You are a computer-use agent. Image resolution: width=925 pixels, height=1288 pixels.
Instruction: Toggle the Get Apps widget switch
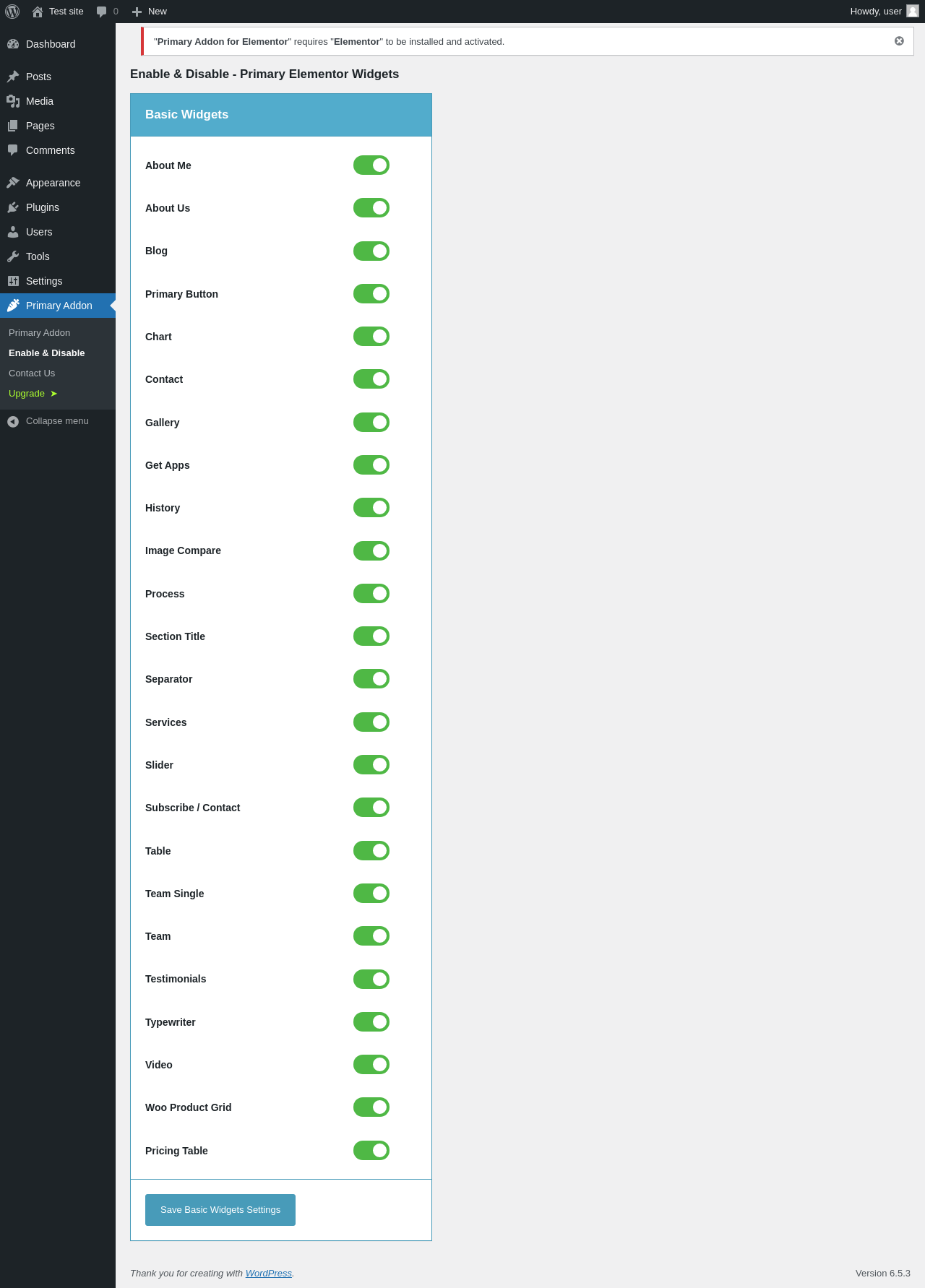tap(371, 465)
